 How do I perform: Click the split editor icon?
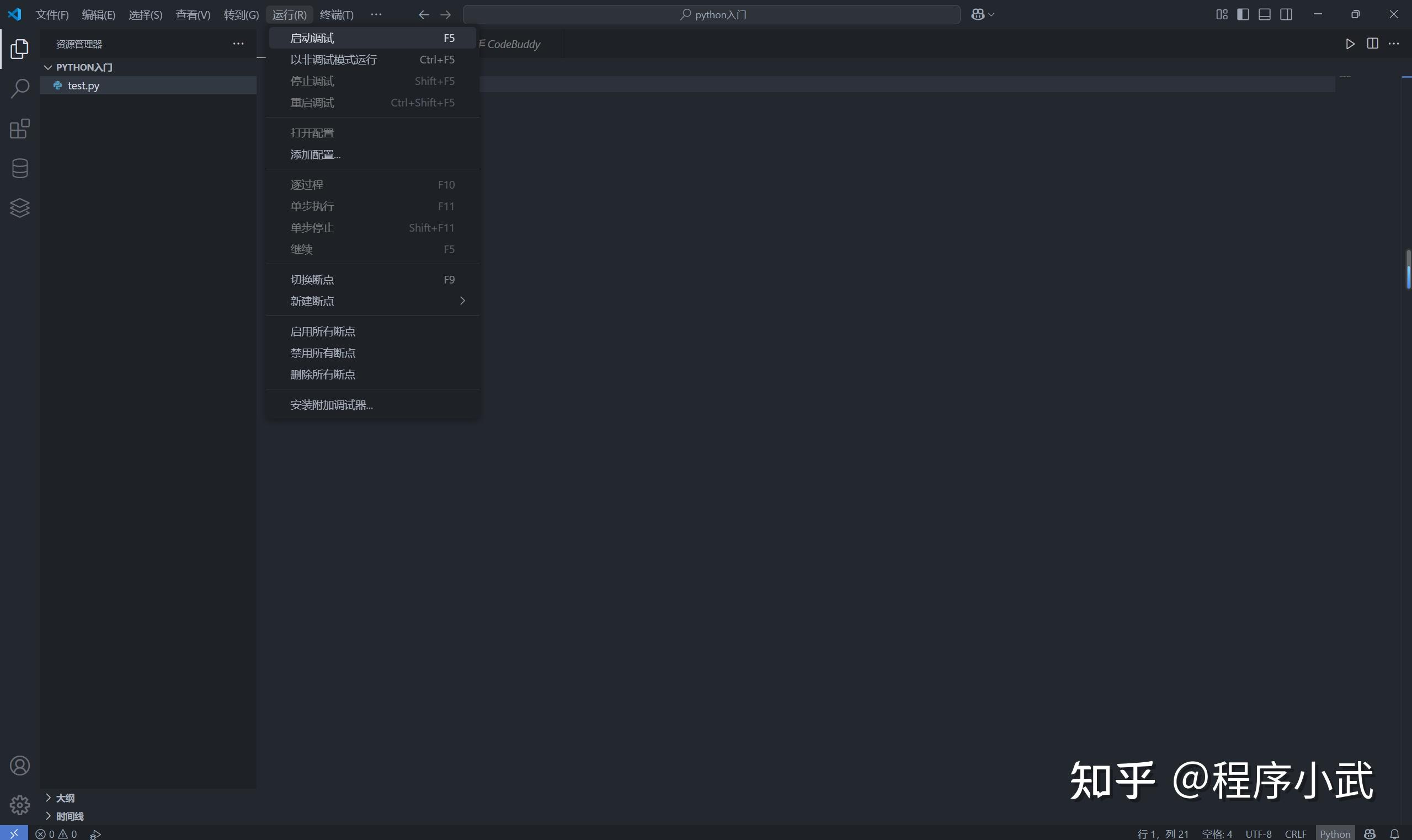pyautogui.click(x=1372, y=44)
